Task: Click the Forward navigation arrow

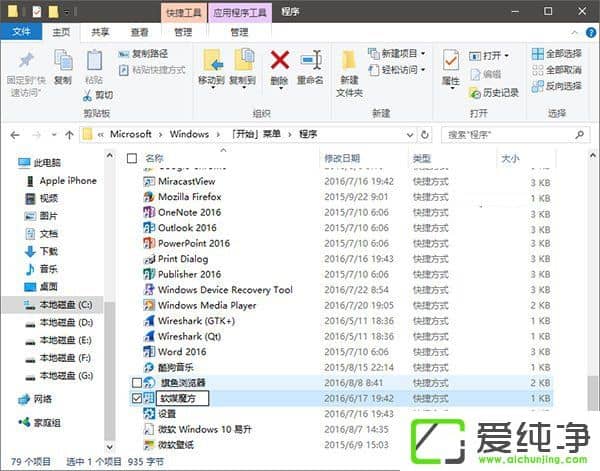Action: click(37, 135)
